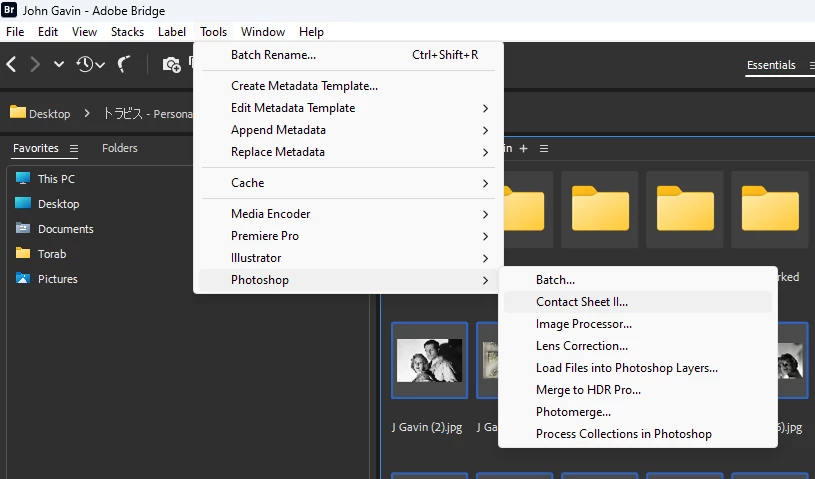The width and height of the screenshot is (815, 479).
Task: Expand the Premiere Pro submenu
Action: [x=348, y=236]
